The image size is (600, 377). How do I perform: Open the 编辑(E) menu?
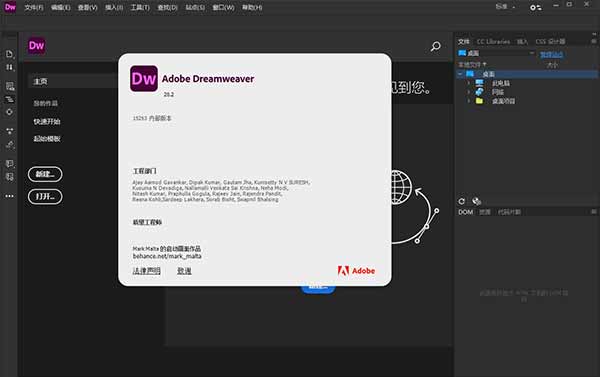(60, 7)
